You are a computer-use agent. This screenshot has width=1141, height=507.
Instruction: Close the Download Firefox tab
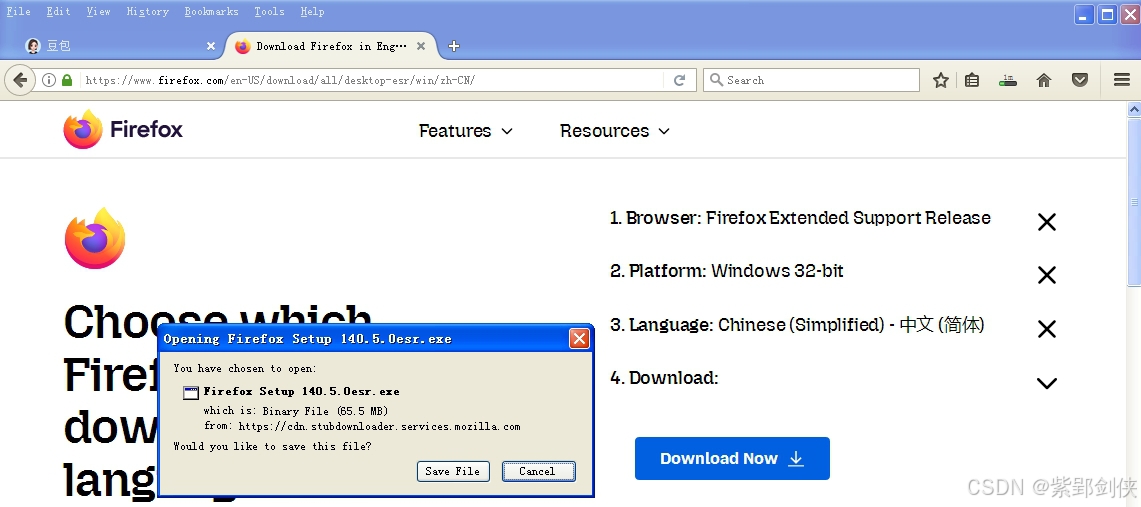pyautogui.click(x=421, y=46)
